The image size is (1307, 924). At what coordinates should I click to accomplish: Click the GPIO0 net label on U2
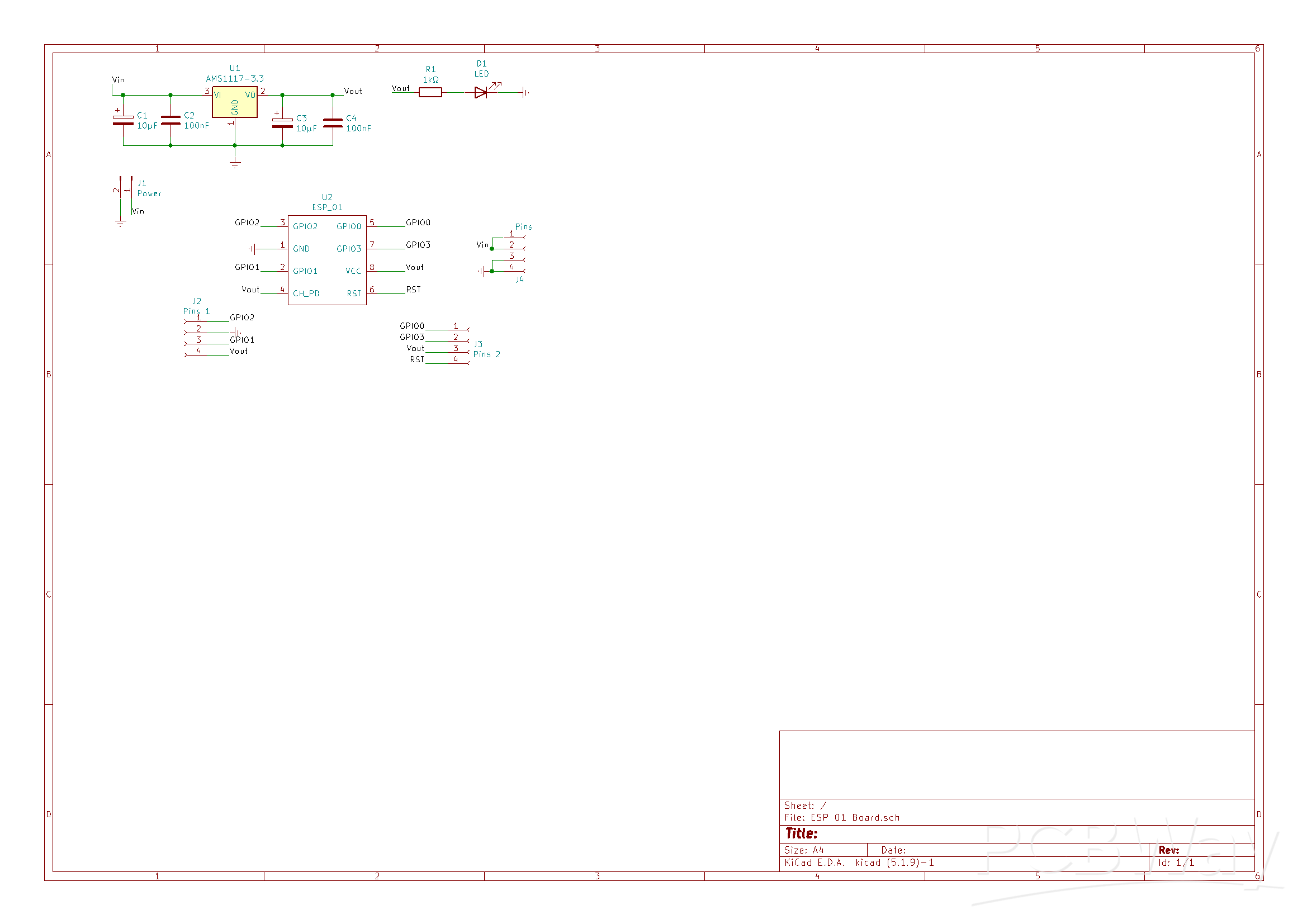point(419,222)
